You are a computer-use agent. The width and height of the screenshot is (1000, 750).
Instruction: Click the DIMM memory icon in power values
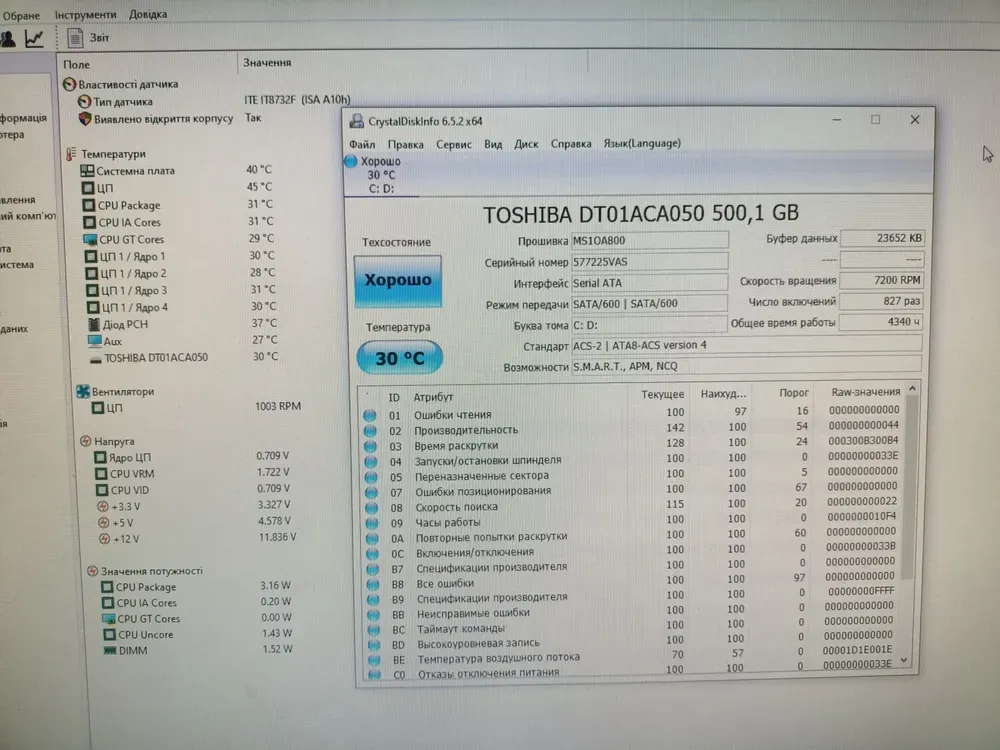pyautogui.click(x=110, y=650)
